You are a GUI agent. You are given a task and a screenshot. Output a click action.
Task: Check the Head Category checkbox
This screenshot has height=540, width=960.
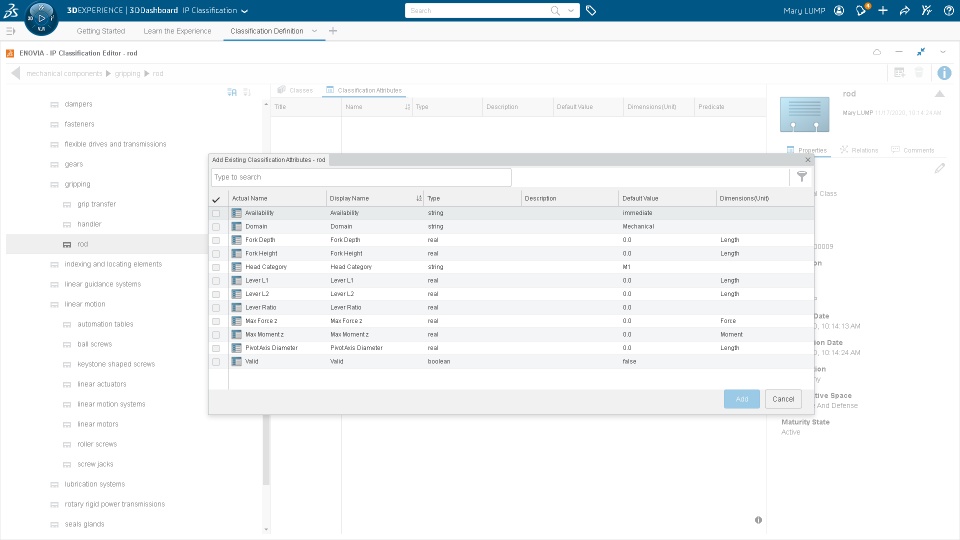click(216, 267)
